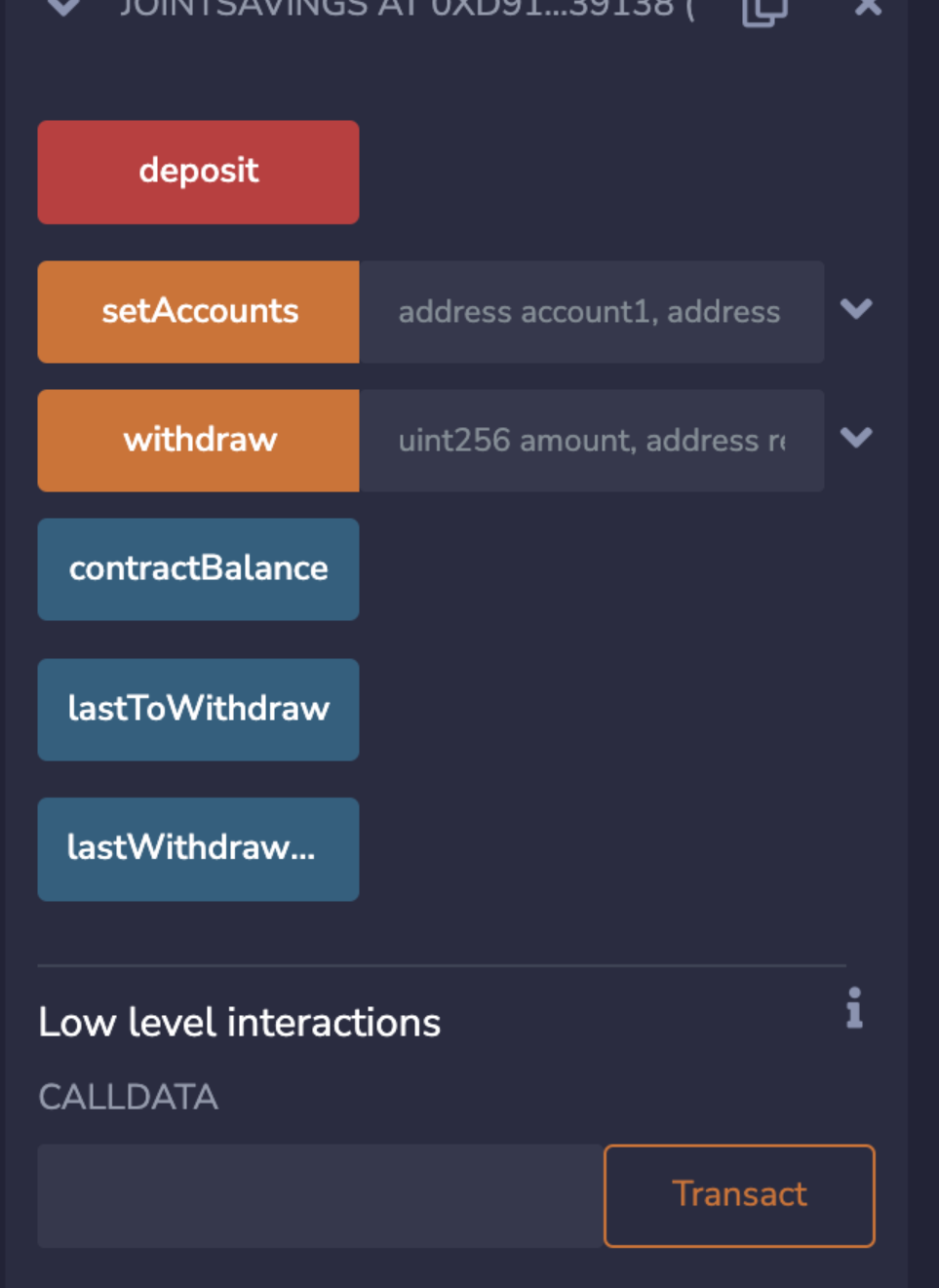The height and width of the screenshot is (1288, 939).
Task: Expand the setAccounts parameter inputs
Action: point(858,310)
